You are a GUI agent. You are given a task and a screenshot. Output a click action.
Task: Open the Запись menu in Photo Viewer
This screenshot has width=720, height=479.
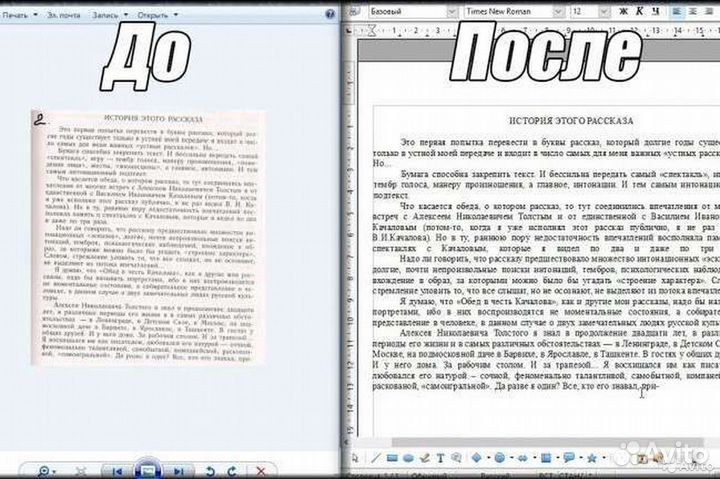pos(110,15)
